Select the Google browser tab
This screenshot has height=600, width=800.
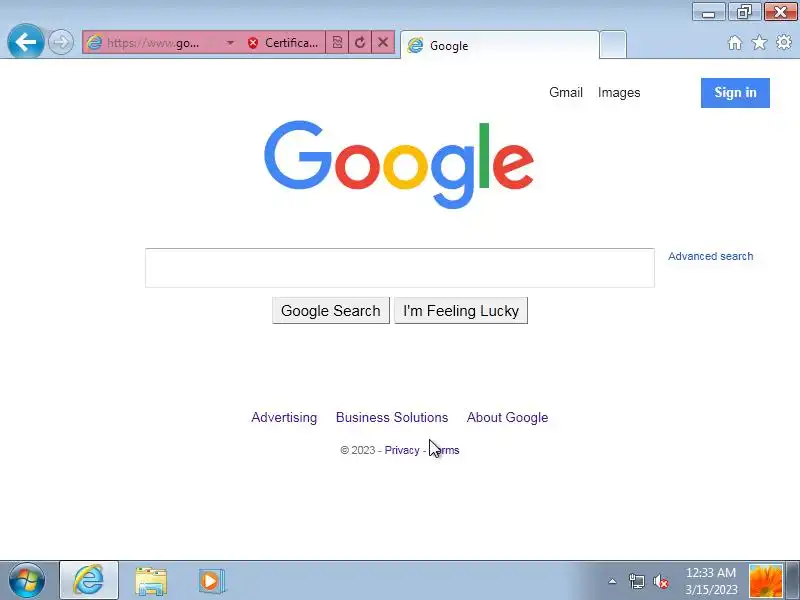pos(500,45)
